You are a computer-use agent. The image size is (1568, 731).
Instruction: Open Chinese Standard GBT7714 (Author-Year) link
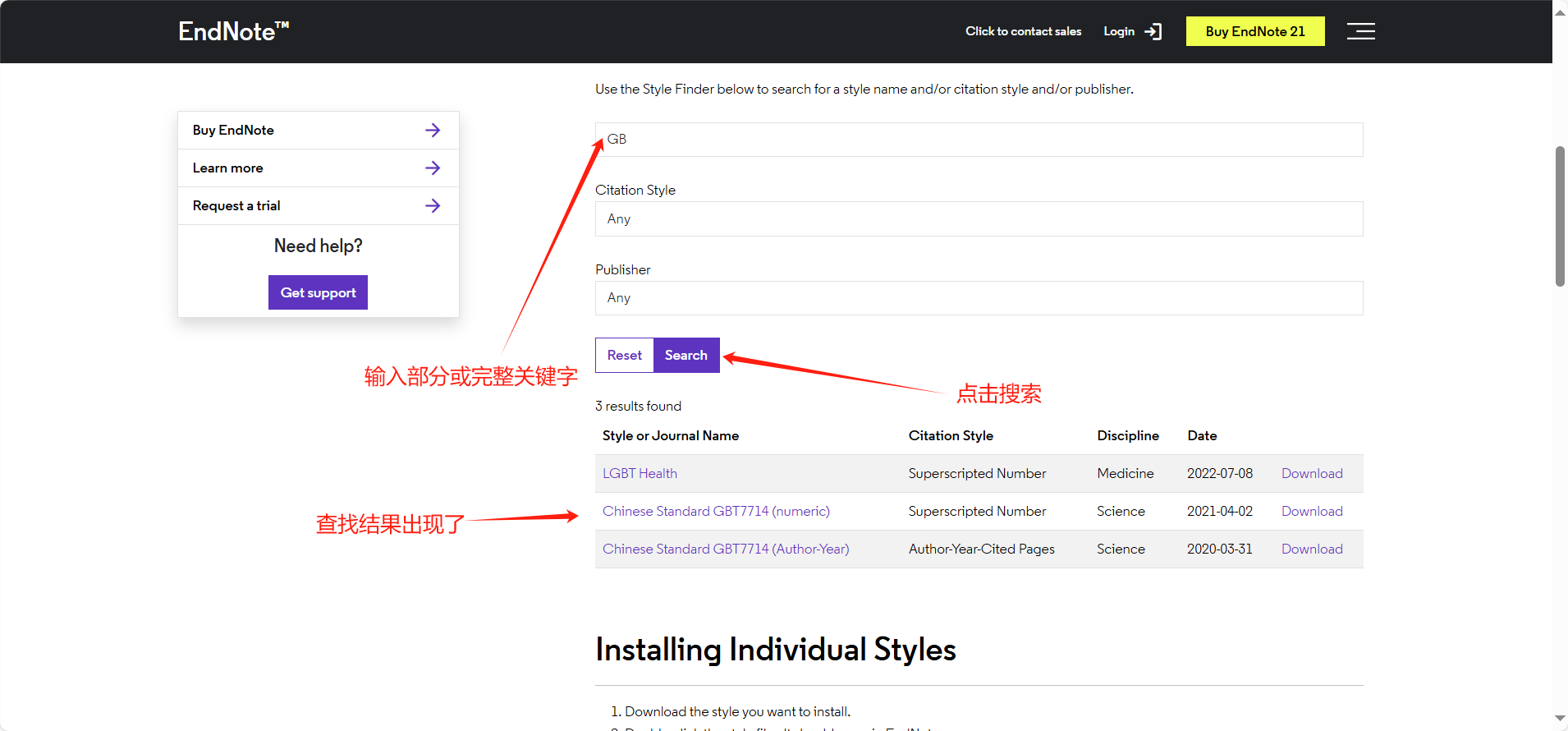[726, 549]
